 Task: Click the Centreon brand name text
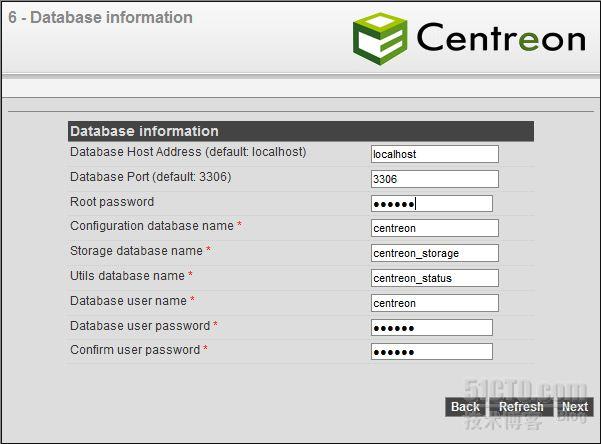coord(500,38)
